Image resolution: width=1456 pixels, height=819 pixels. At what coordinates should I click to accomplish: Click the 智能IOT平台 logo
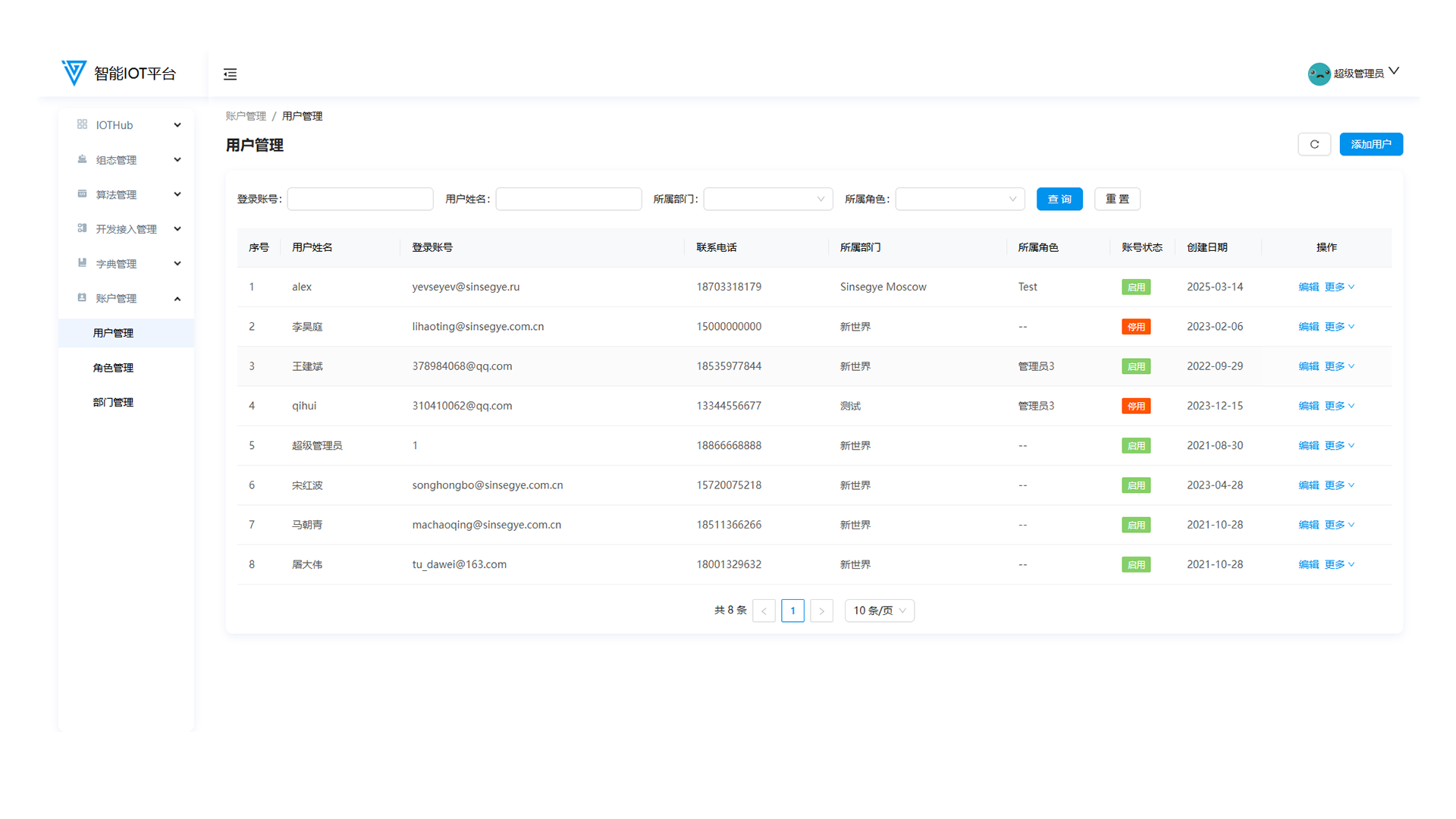tap(74, 73)
